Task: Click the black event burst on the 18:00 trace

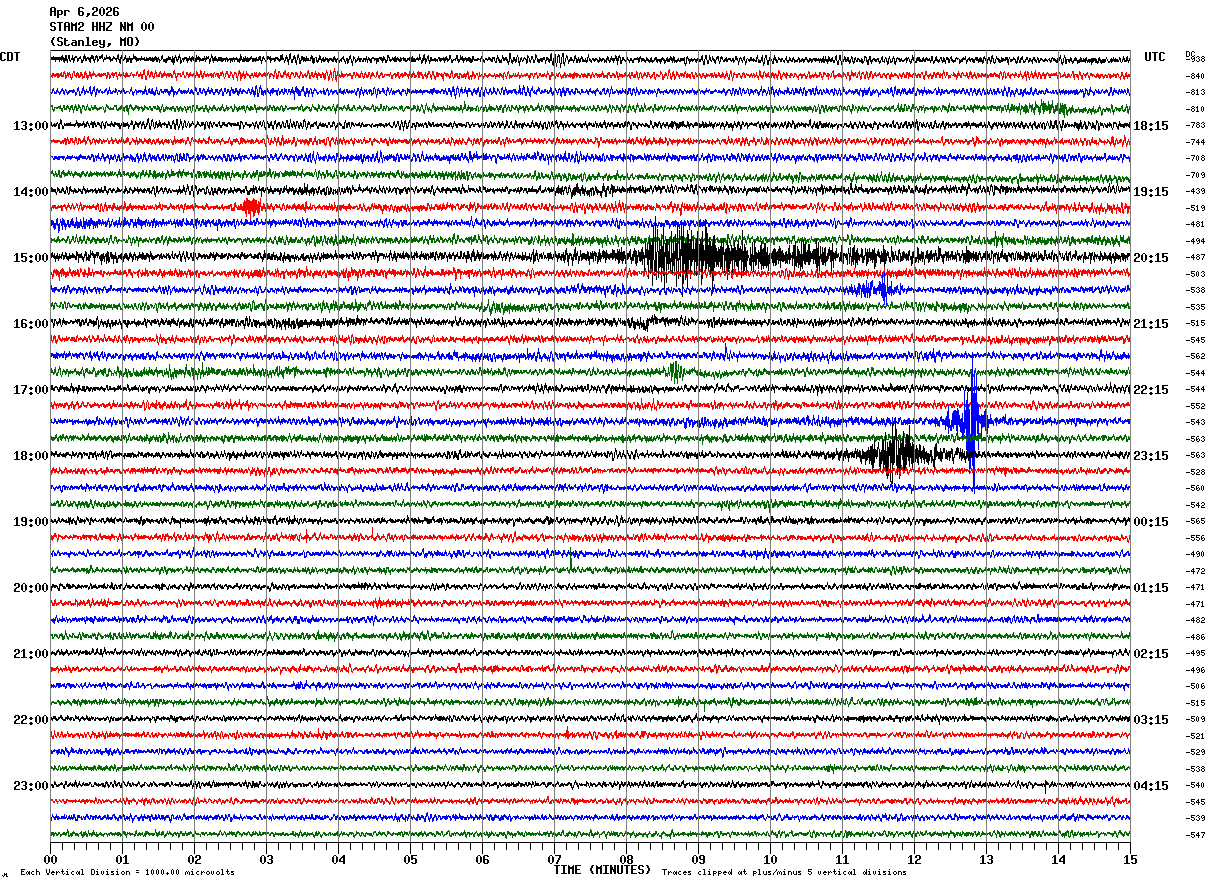Action: click(x=898, y=455)
